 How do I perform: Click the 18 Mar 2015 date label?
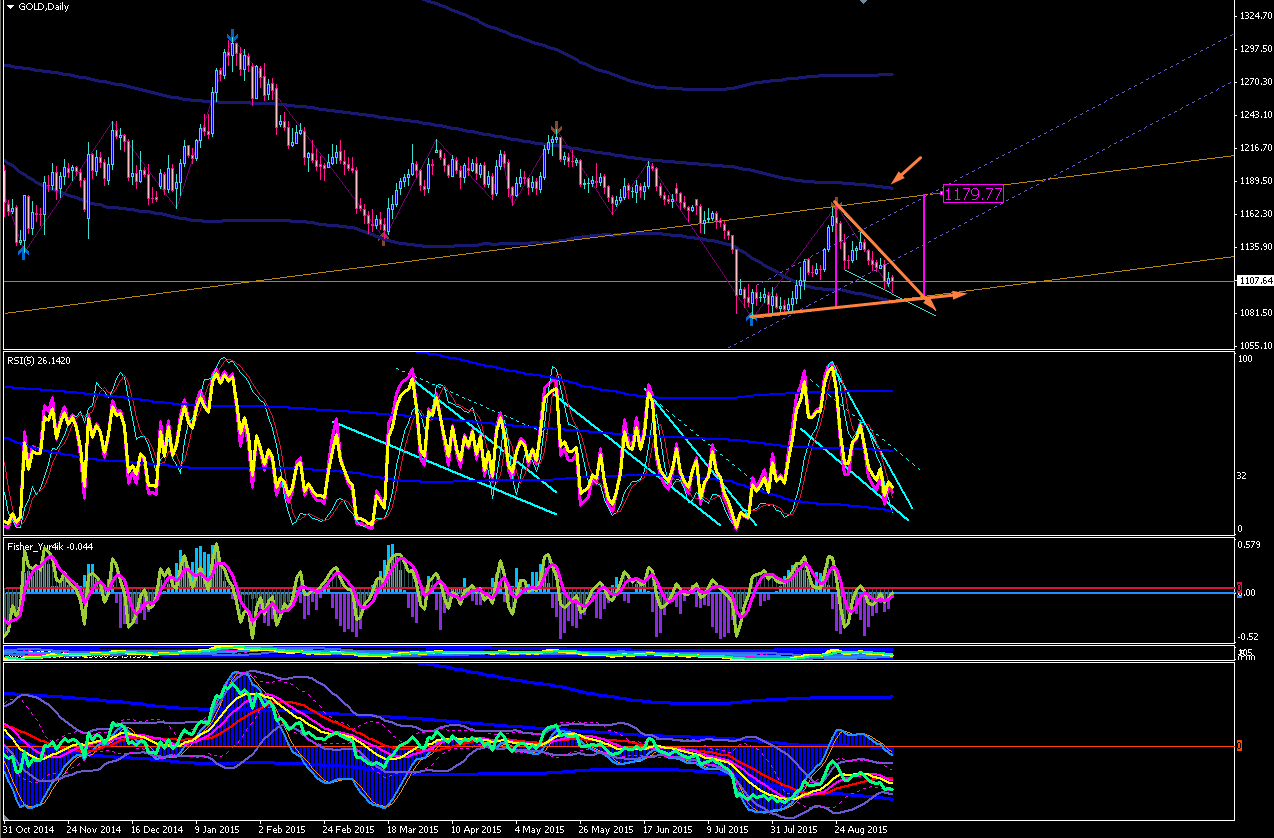pos(415,830)
